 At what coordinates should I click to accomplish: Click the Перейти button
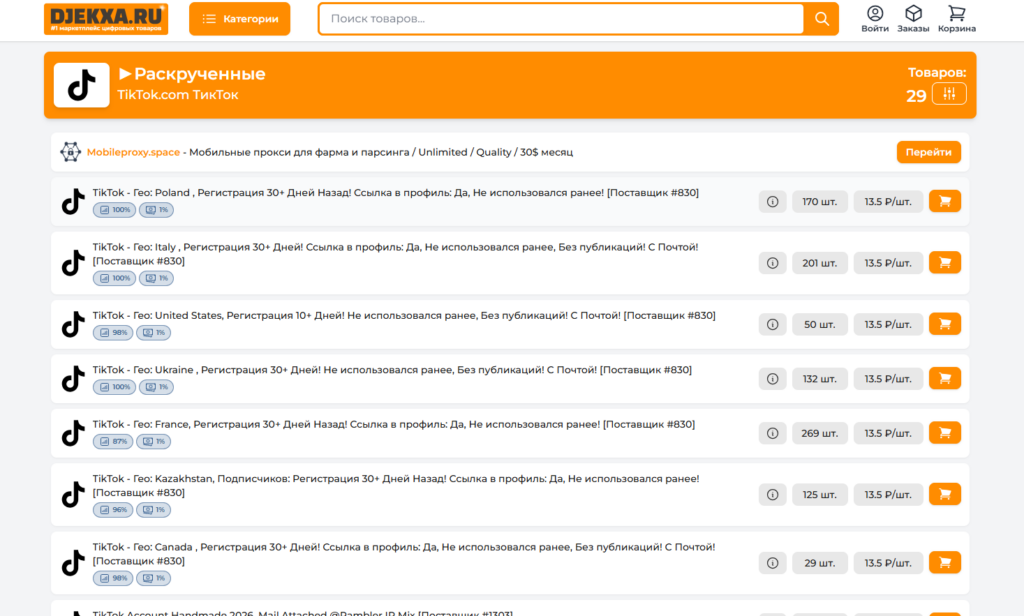[929, 152]
